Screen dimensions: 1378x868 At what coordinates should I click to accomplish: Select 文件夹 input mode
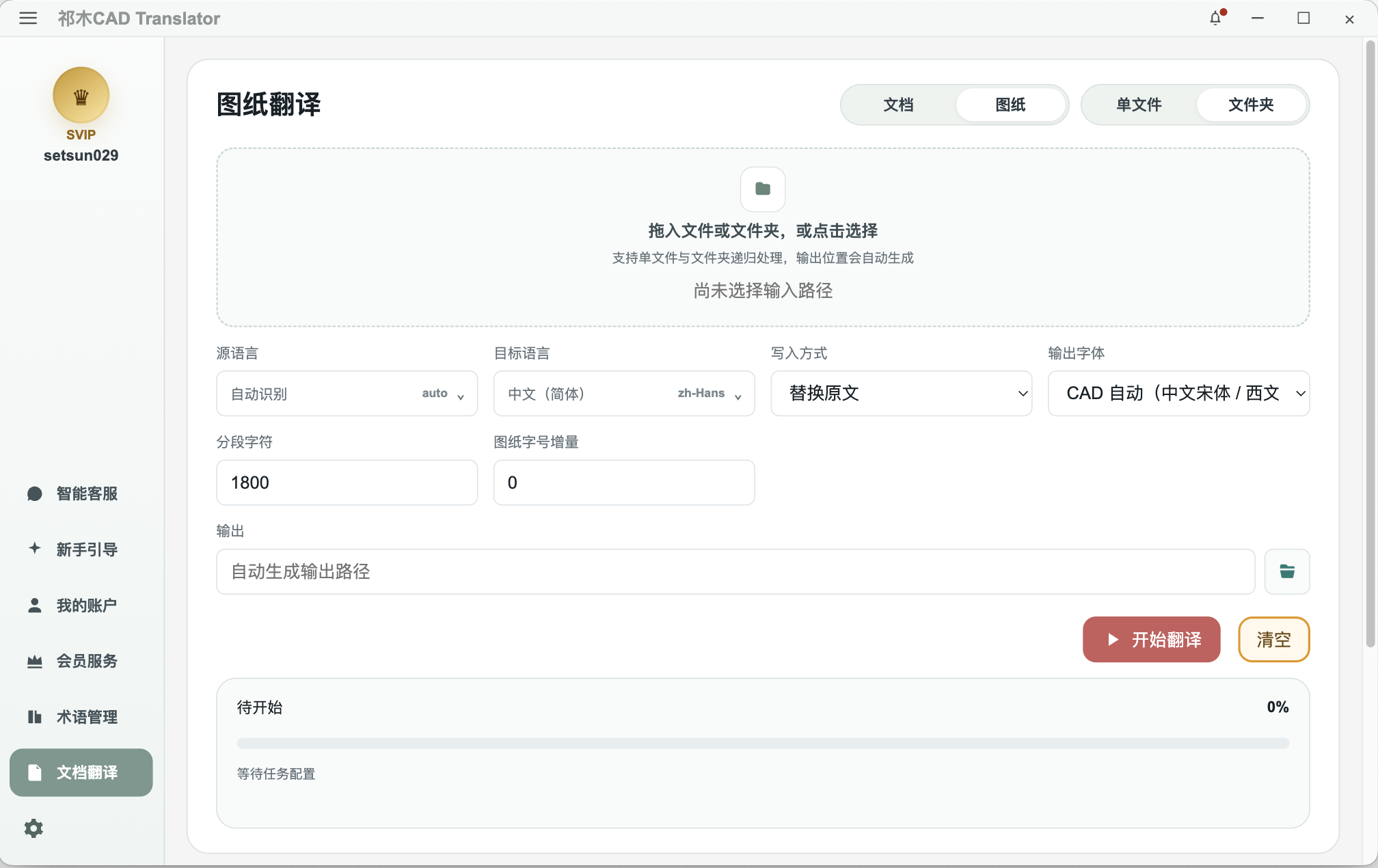(1251, 105)
